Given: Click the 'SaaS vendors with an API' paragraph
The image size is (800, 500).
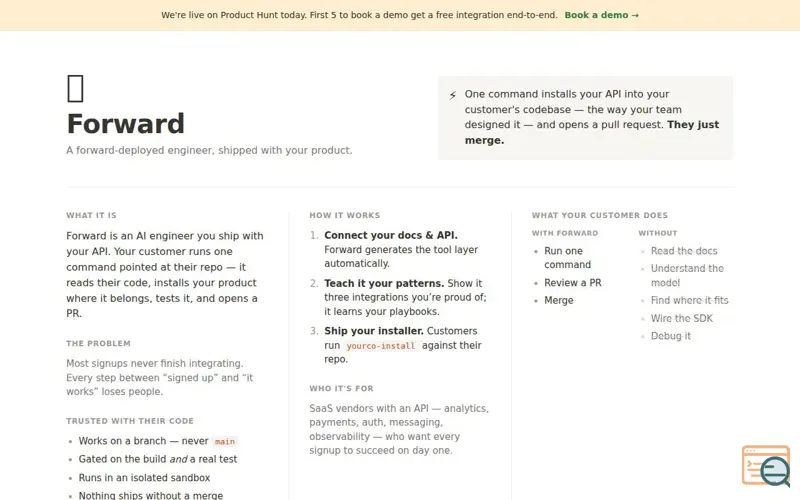Looking at the screenshot, I should coord(399,430).
